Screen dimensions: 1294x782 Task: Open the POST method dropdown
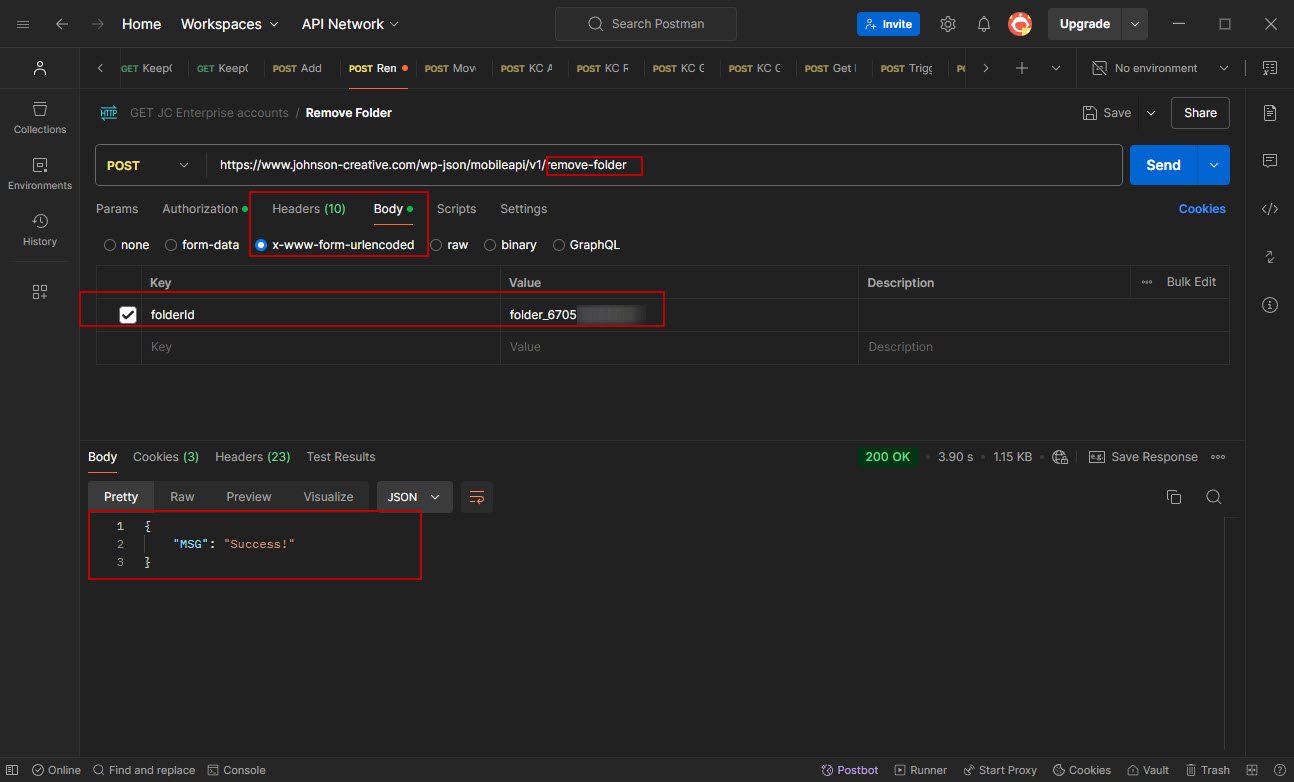148,165
